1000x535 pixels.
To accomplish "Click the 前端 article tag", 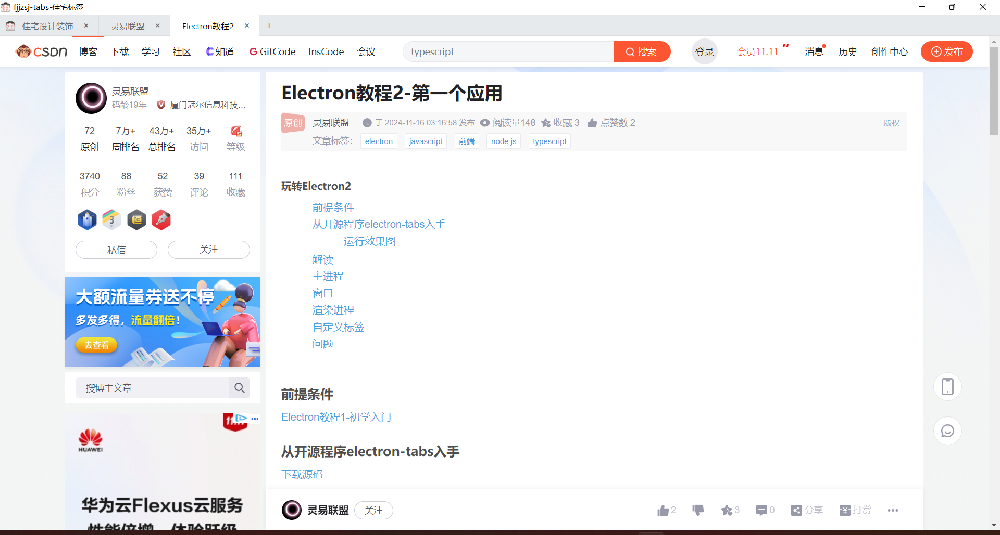I will (467, 141).
